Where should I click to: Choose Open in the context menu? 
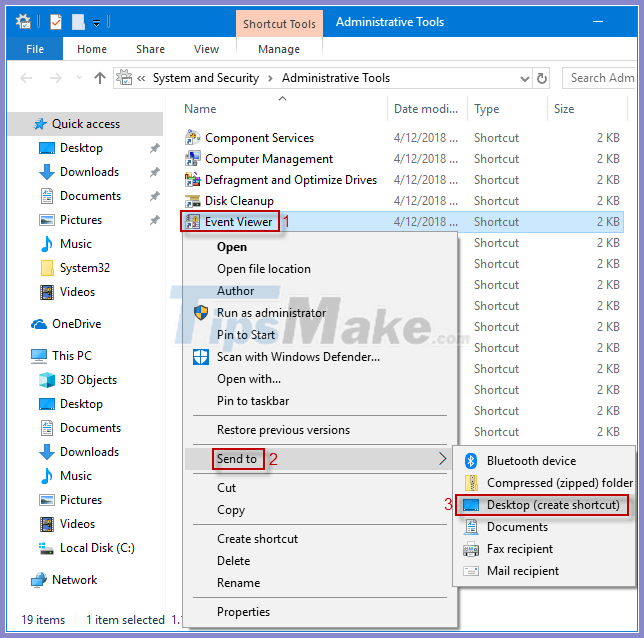coord(232,247)
